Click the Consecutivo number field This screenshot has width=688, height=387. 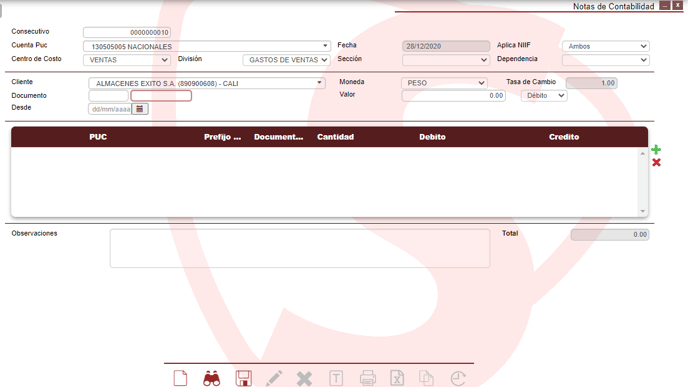pyautogui.click(x=127, y=32)
